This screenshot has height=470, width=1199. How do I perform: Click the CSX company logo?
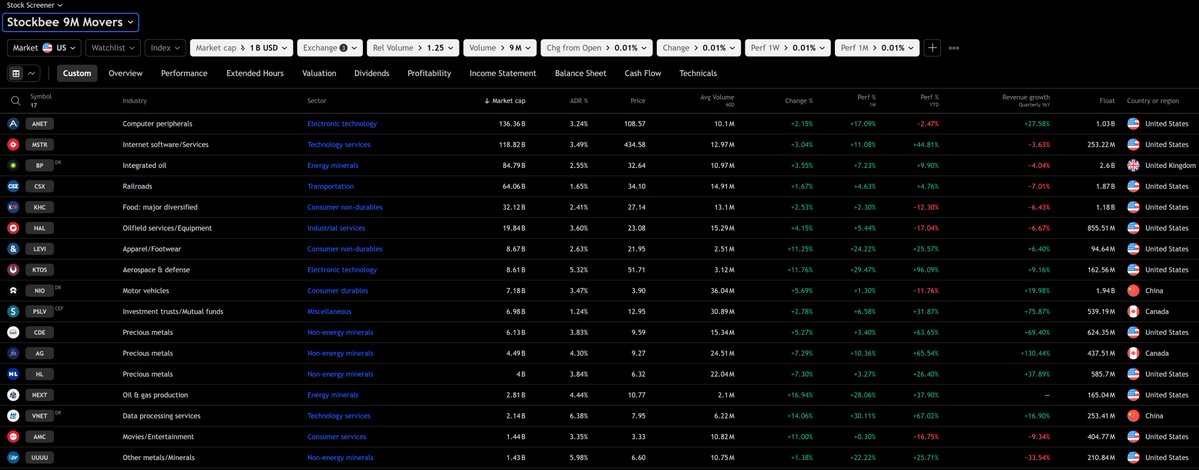coord(13,186)
